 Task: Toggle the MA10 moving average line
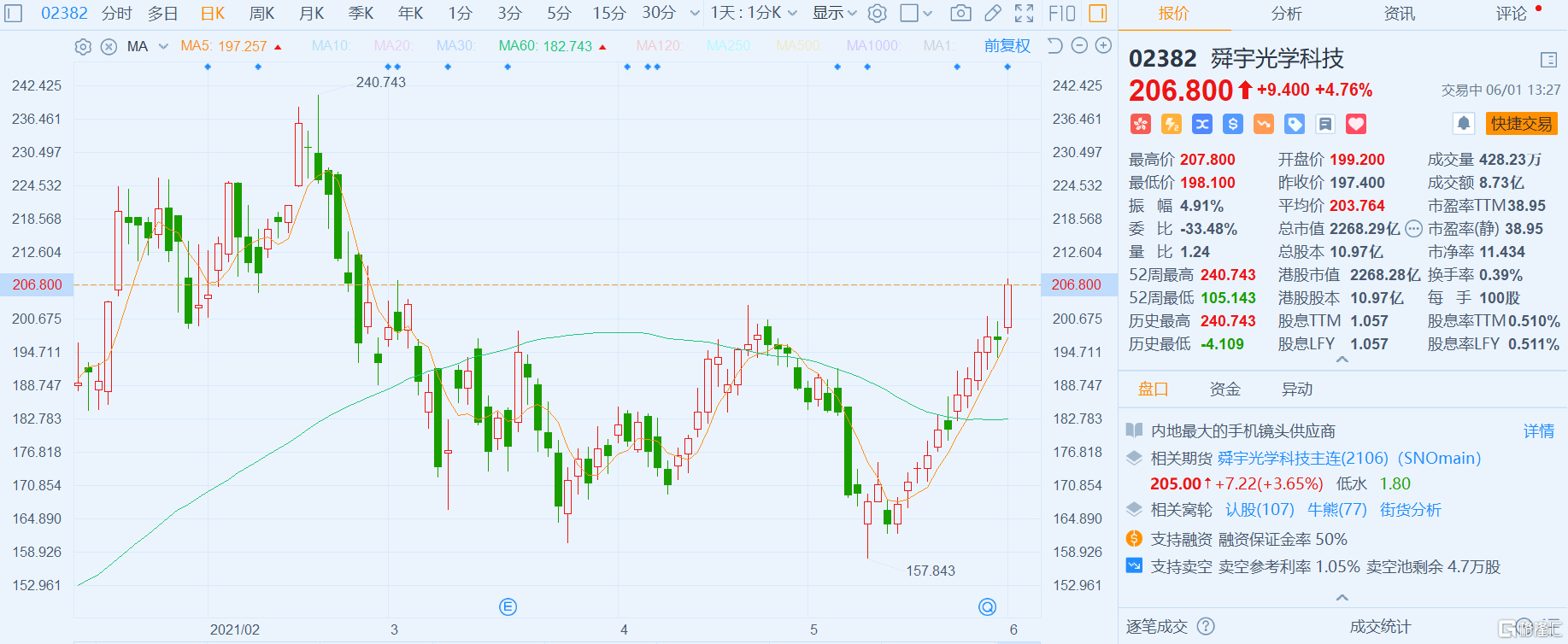331,45
